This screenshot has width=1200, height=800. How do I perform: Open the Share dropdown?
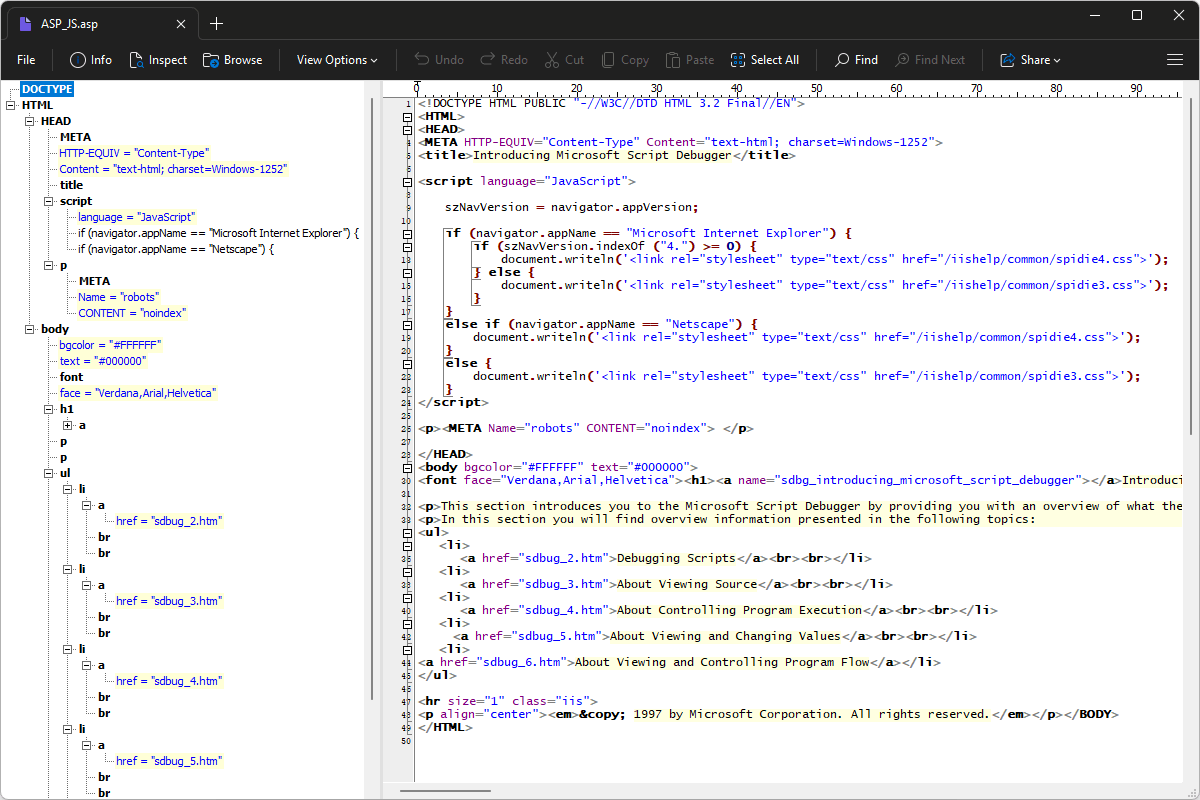(1030, 60)
